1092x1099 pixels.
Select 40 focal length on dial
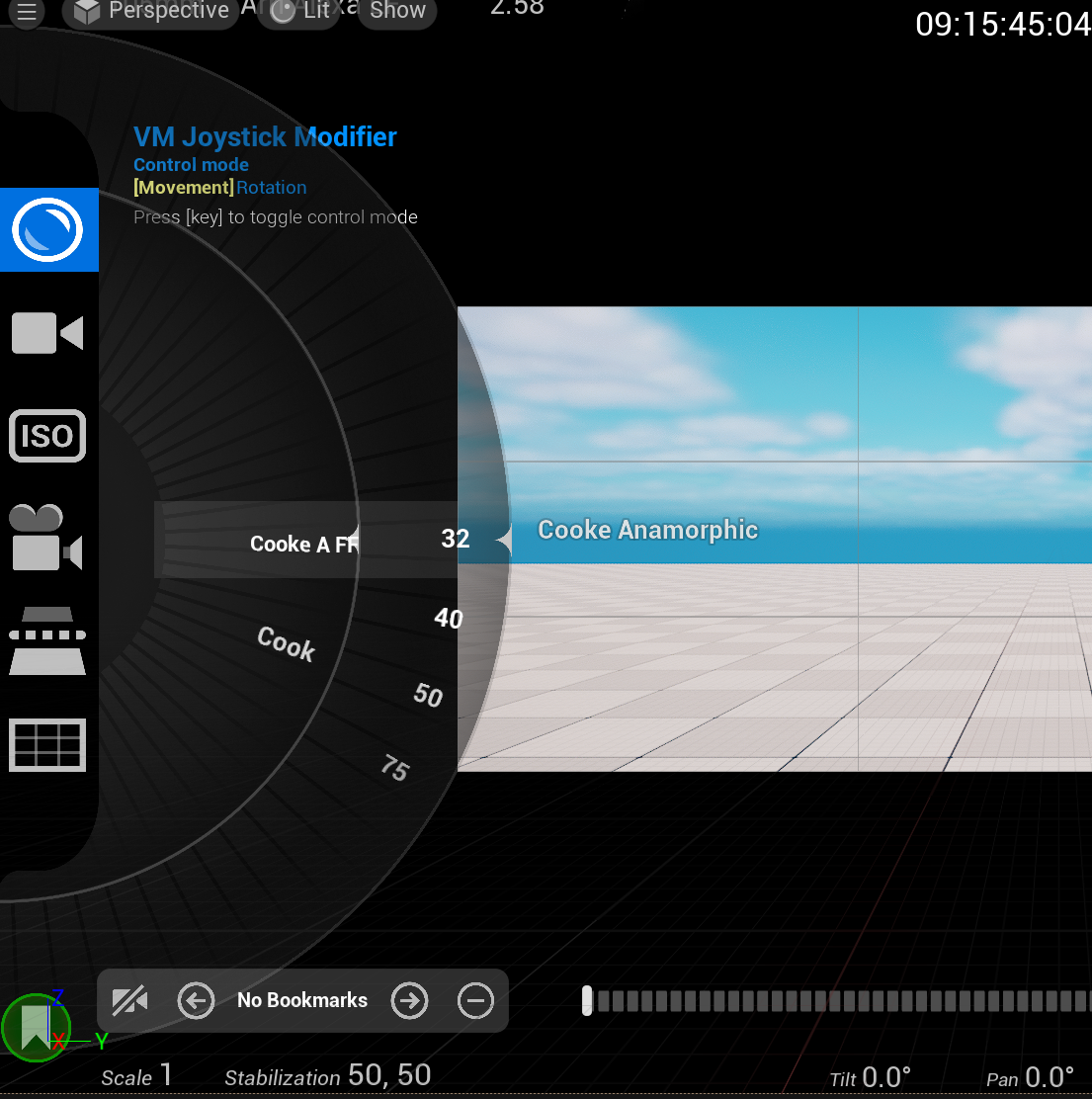pyautogui.click(x=449, y=619)
